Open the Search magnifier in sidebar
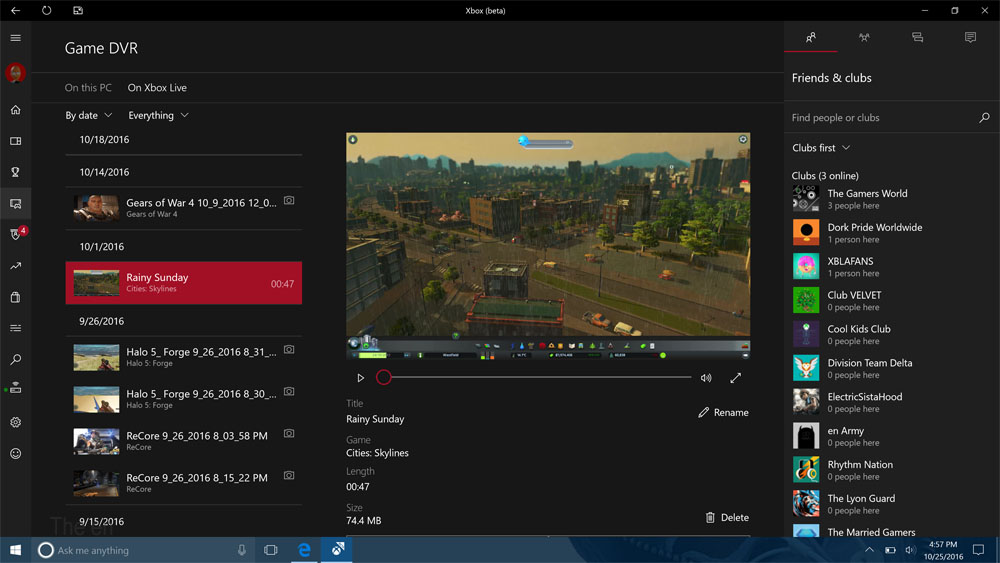The image size is (1000, 563). [15, 360]
